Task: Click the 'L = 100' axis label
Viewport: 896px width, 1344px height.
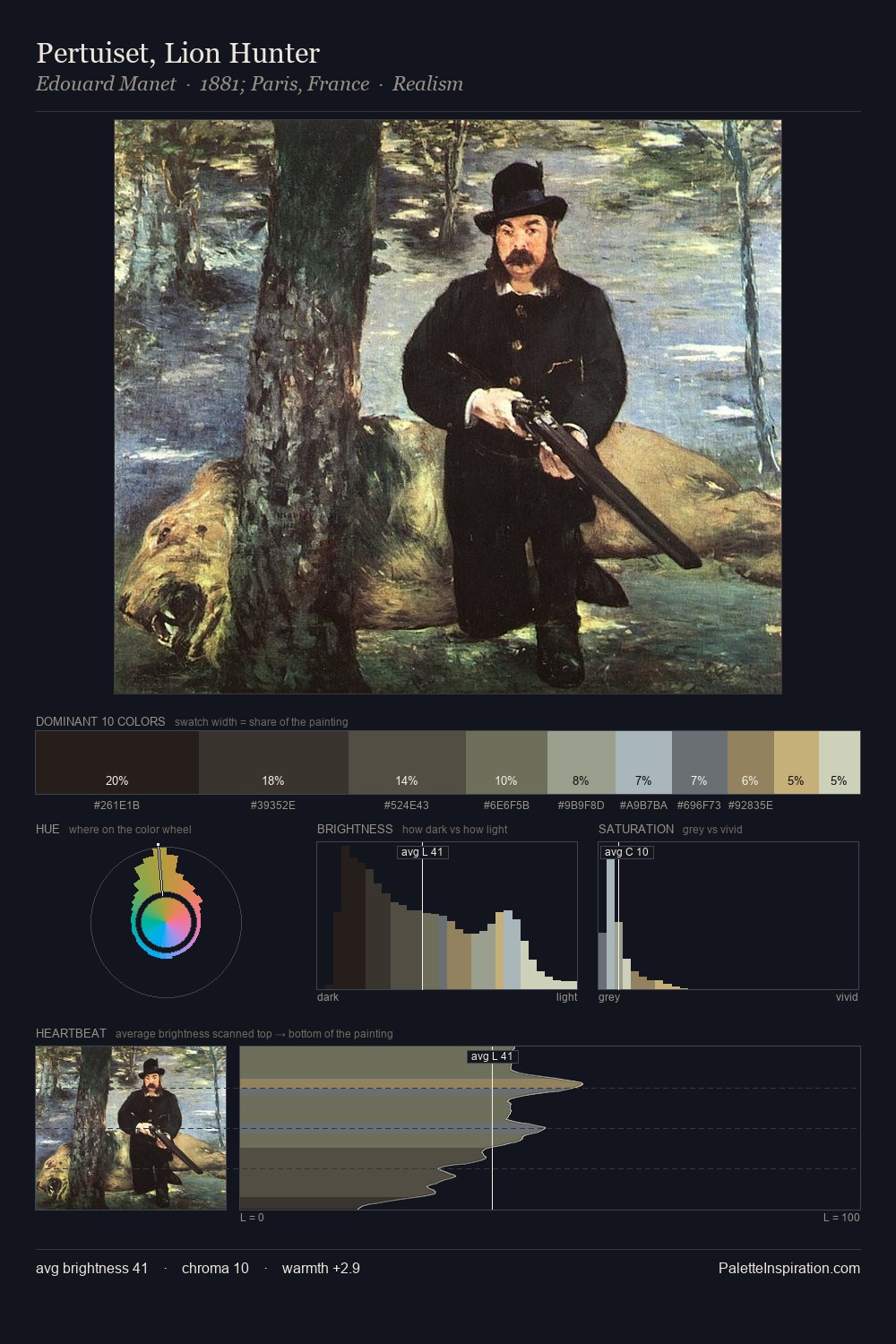Action: 841,1218
